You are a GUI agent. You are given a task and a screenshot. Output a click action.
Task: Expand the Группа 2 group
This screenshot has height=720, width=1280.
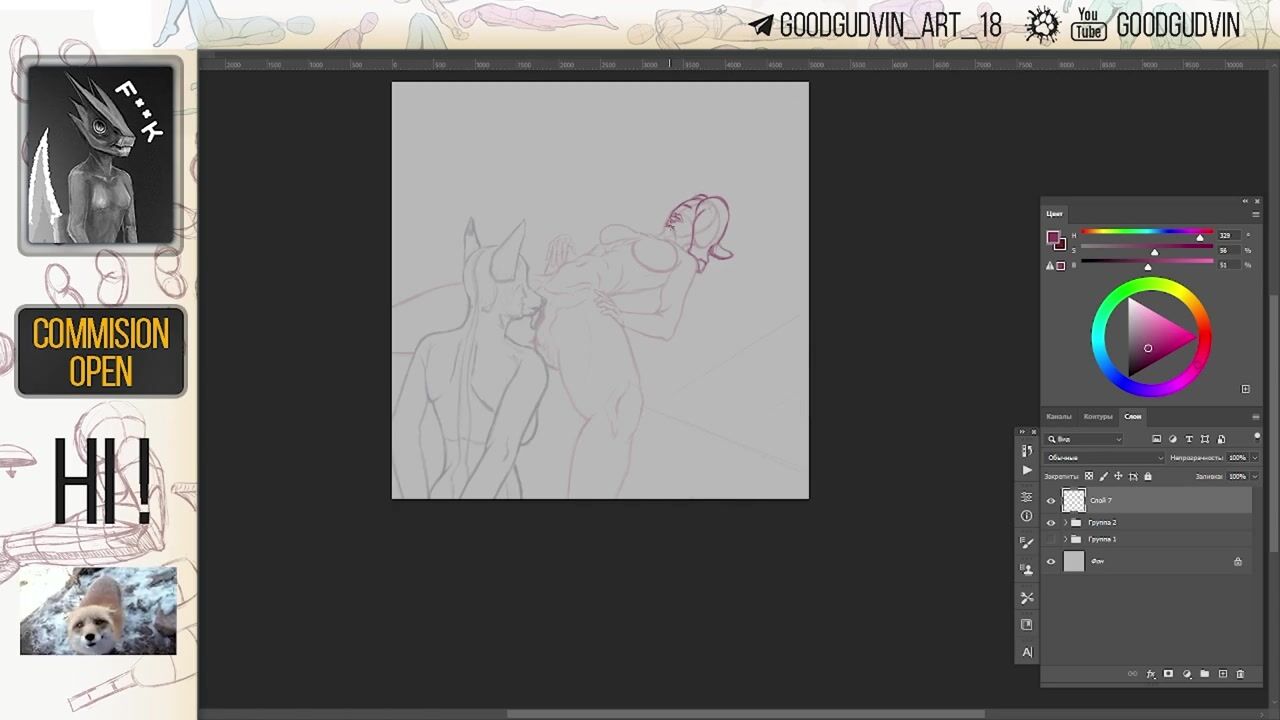(x=1065, y=523)
